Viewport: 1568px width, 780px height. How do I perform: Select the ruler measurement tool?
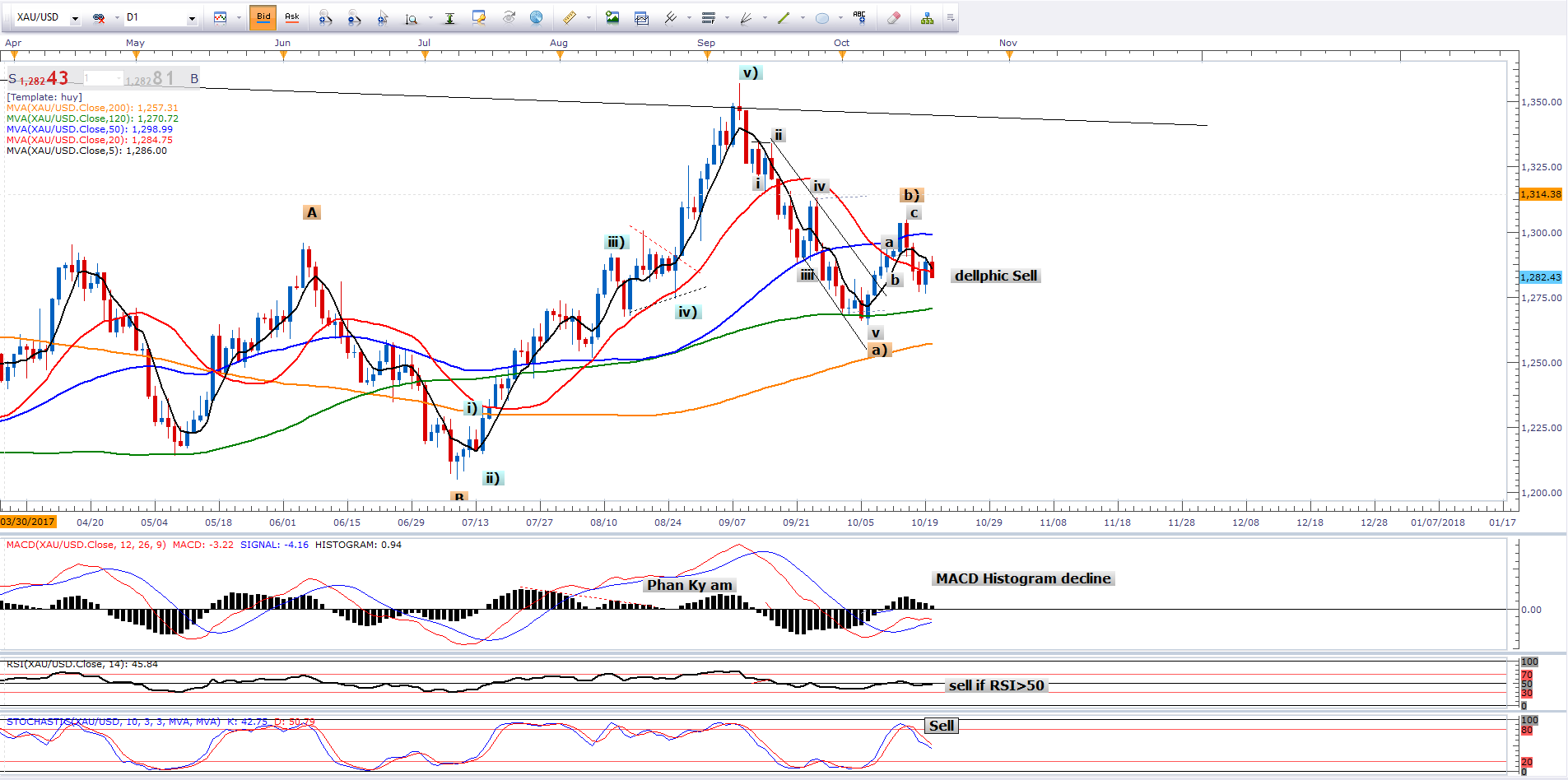coord(569,17)
